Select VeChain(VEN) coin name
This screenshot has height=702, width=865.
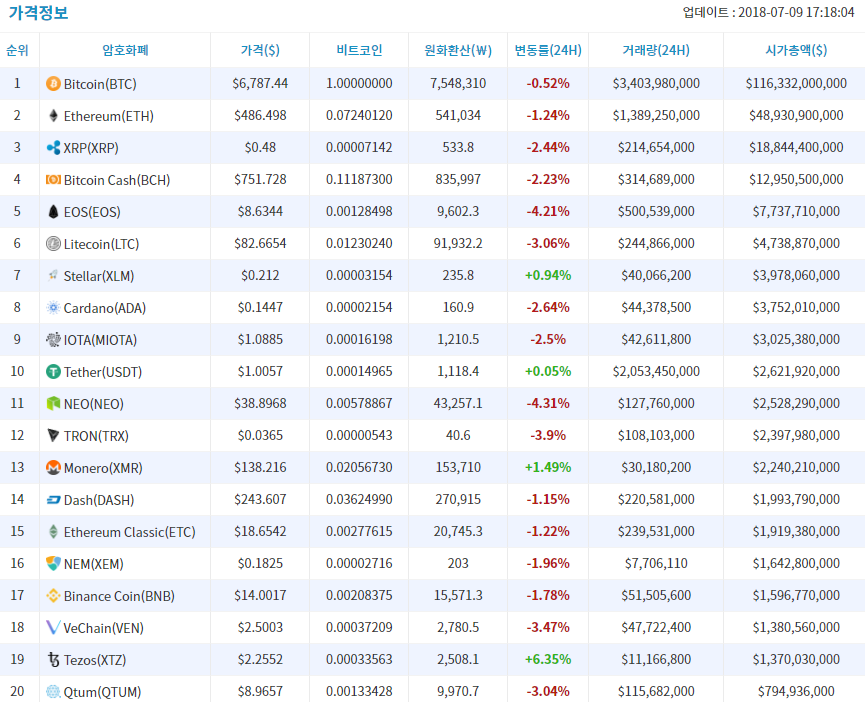(x=104, y=628)
